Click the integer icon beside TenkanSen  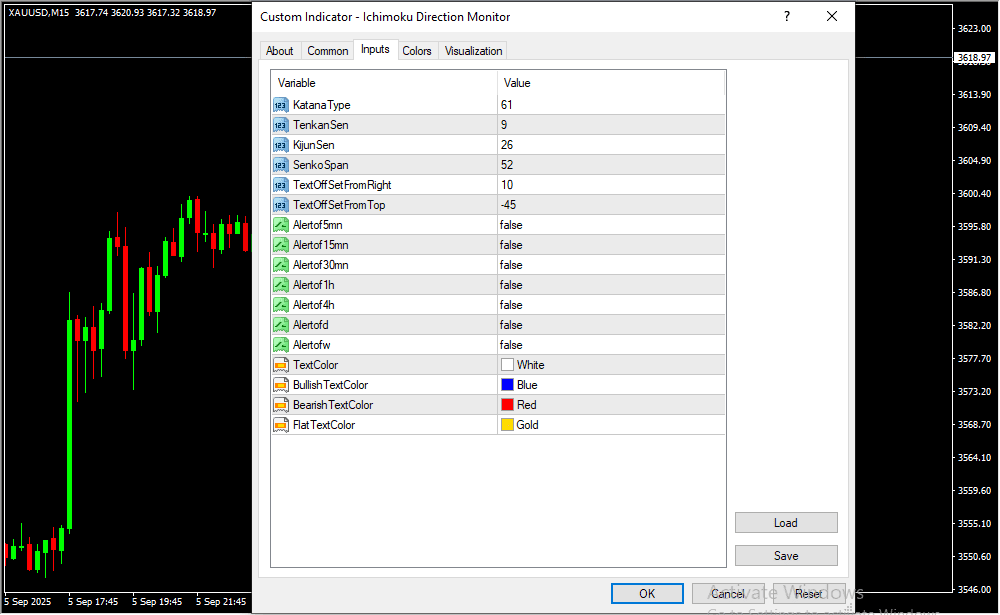click(280, 125)
